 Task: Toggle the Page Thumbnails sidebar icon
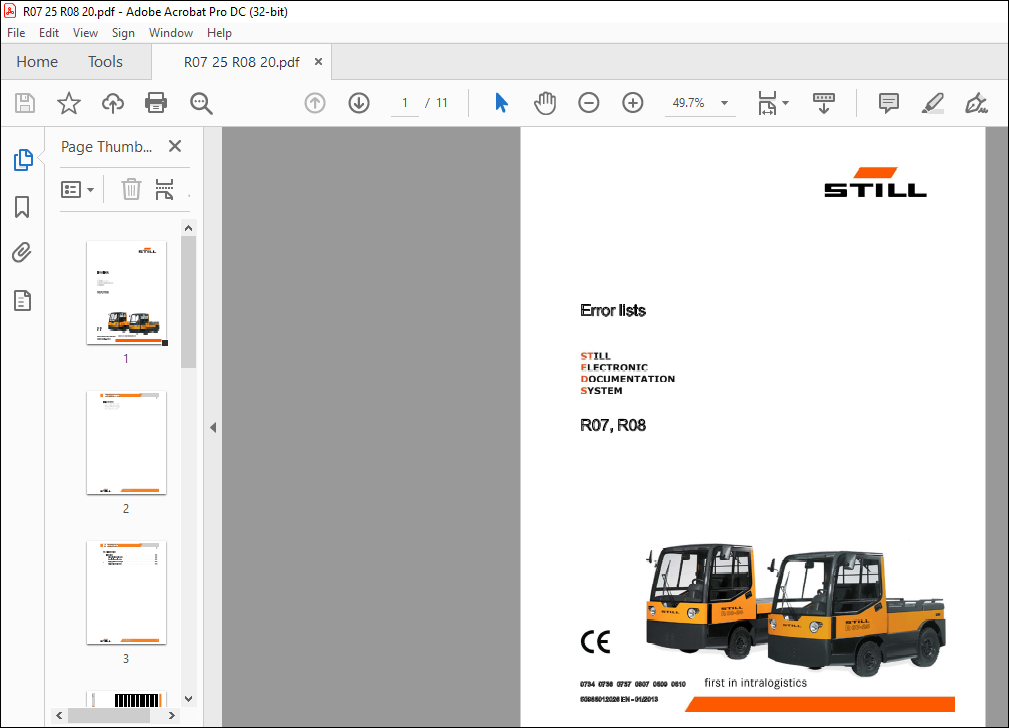pyautogui.click(x=23, y=159)
